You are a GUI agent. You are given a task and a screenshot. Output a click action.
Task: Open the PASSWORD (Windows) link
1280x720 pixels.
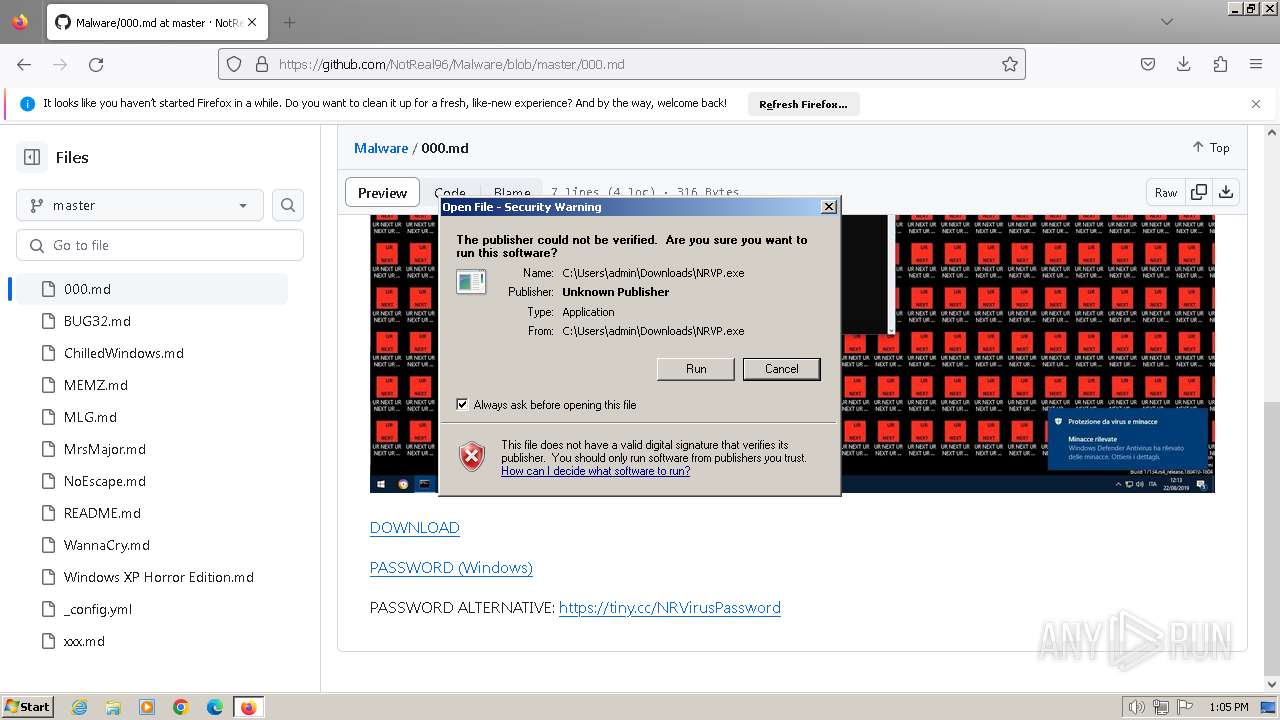point(451,568)
